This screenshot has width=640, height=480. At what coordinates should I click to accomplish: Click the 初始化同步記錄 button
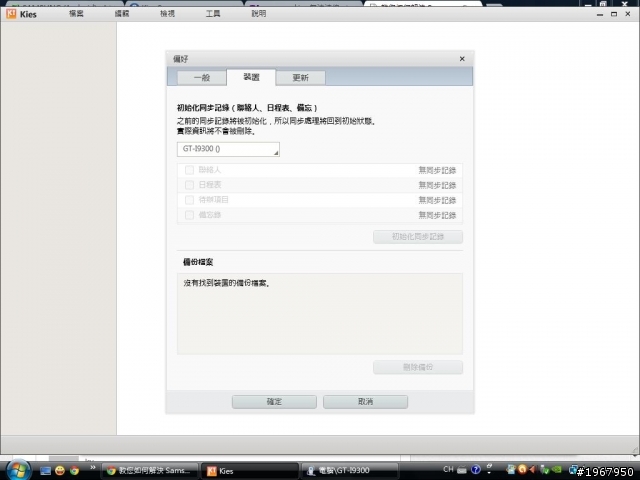pos(418,237)
